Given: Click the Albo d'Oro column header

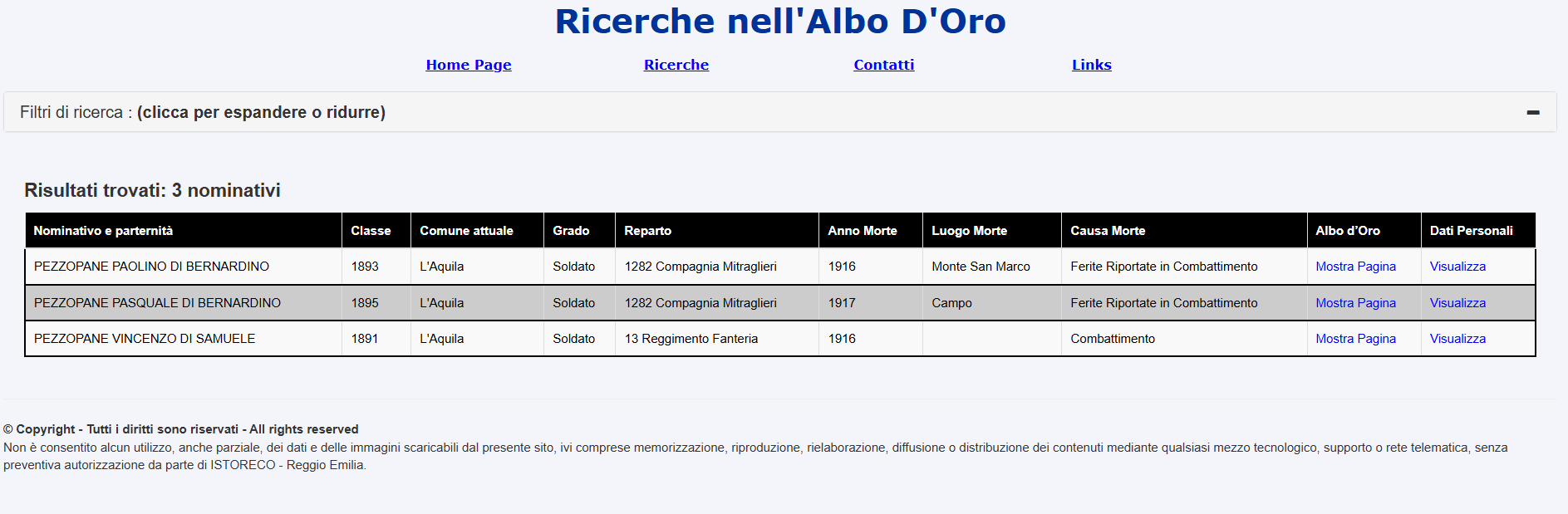Looking at the screenshot, I should coord(1364,231).
